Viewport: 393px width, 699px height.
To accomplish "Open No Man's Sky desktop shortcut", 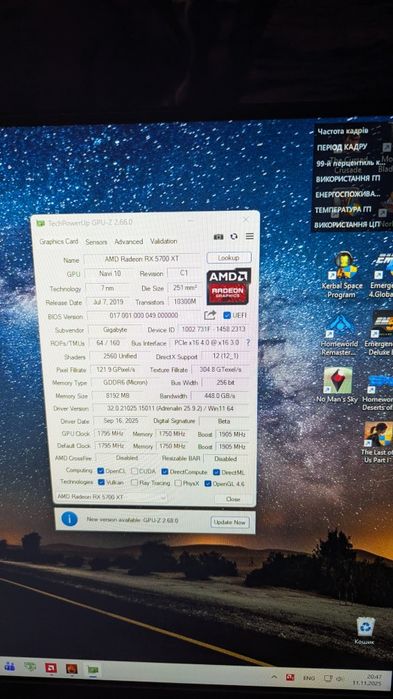I will (337, 386).
